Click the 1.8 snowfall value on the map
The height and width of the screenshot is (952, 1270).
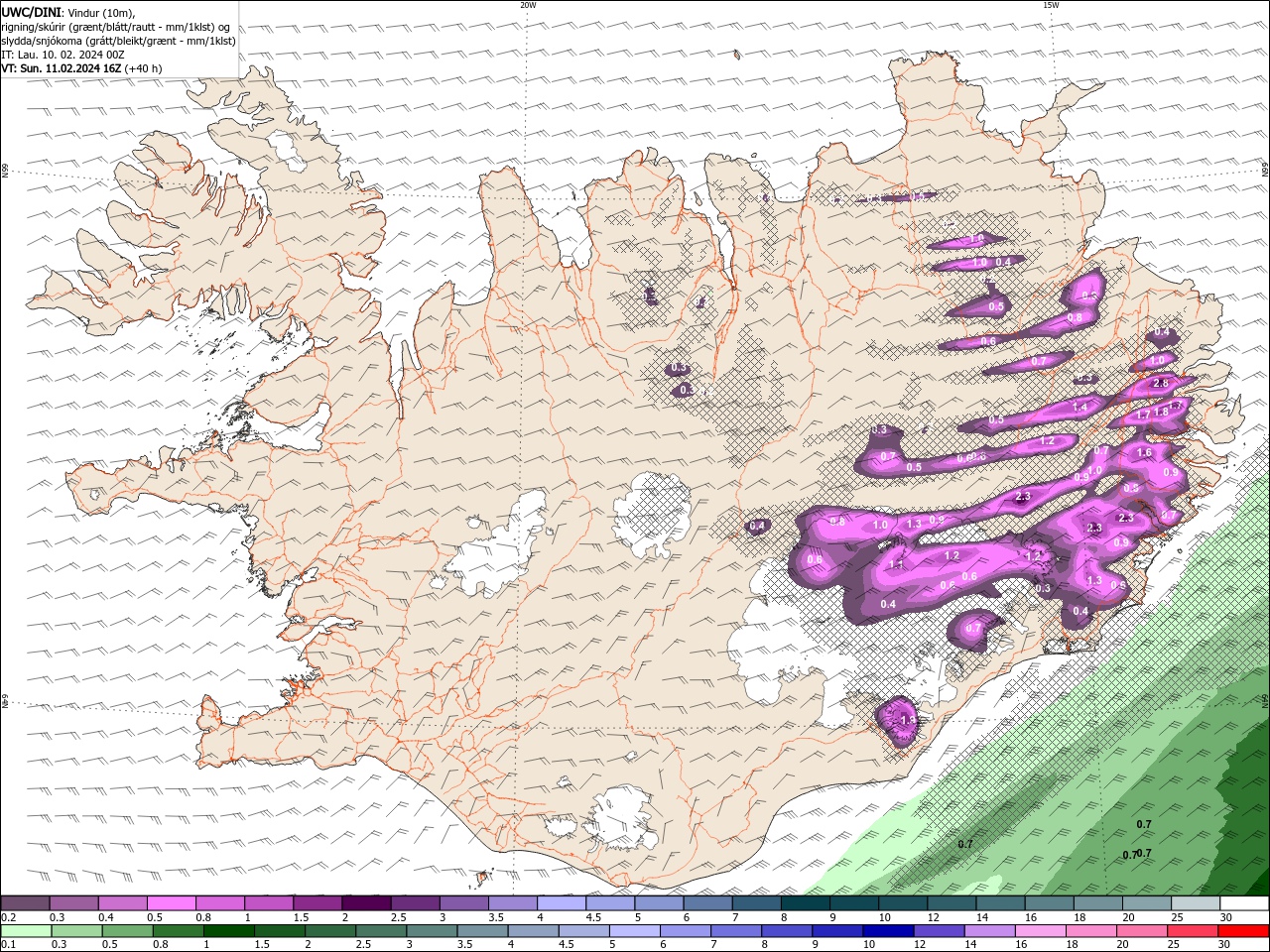(1161, 413)
